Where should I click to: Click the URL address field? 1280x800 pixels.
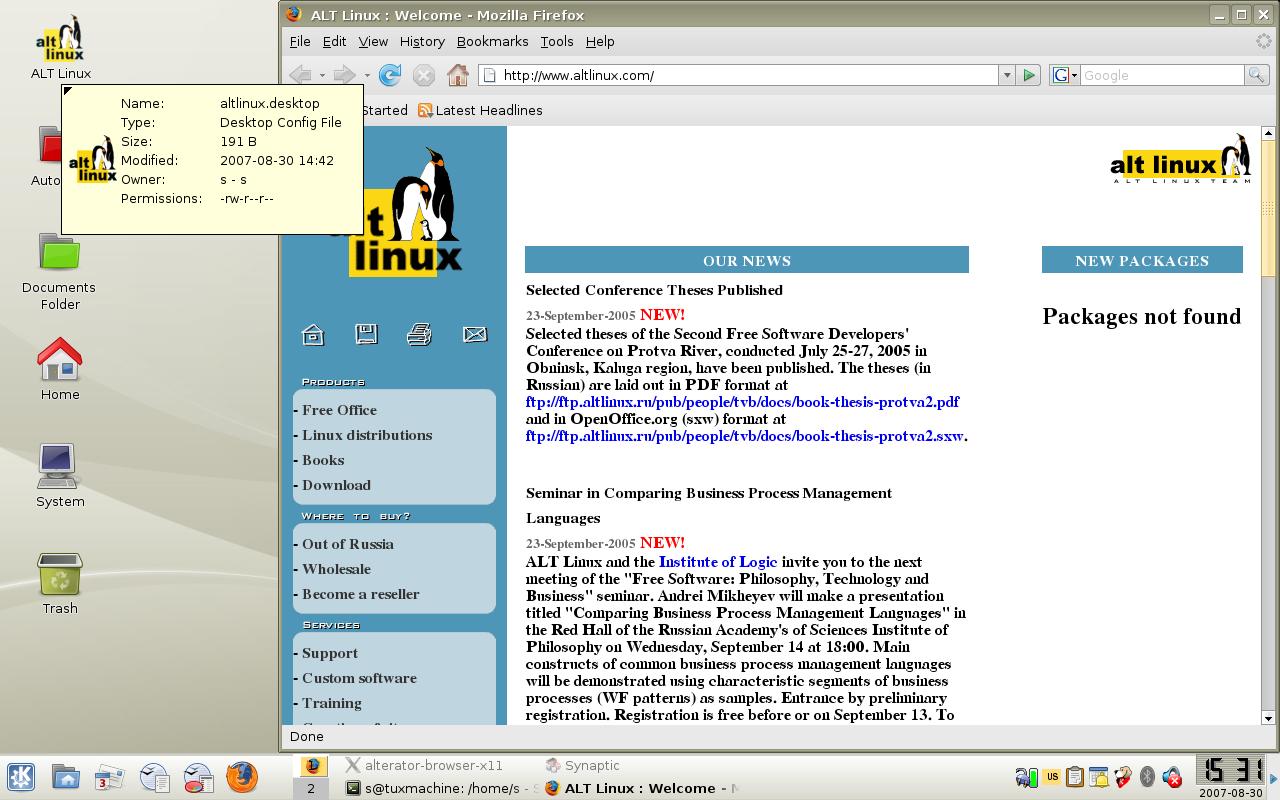[x=740, y=75]
